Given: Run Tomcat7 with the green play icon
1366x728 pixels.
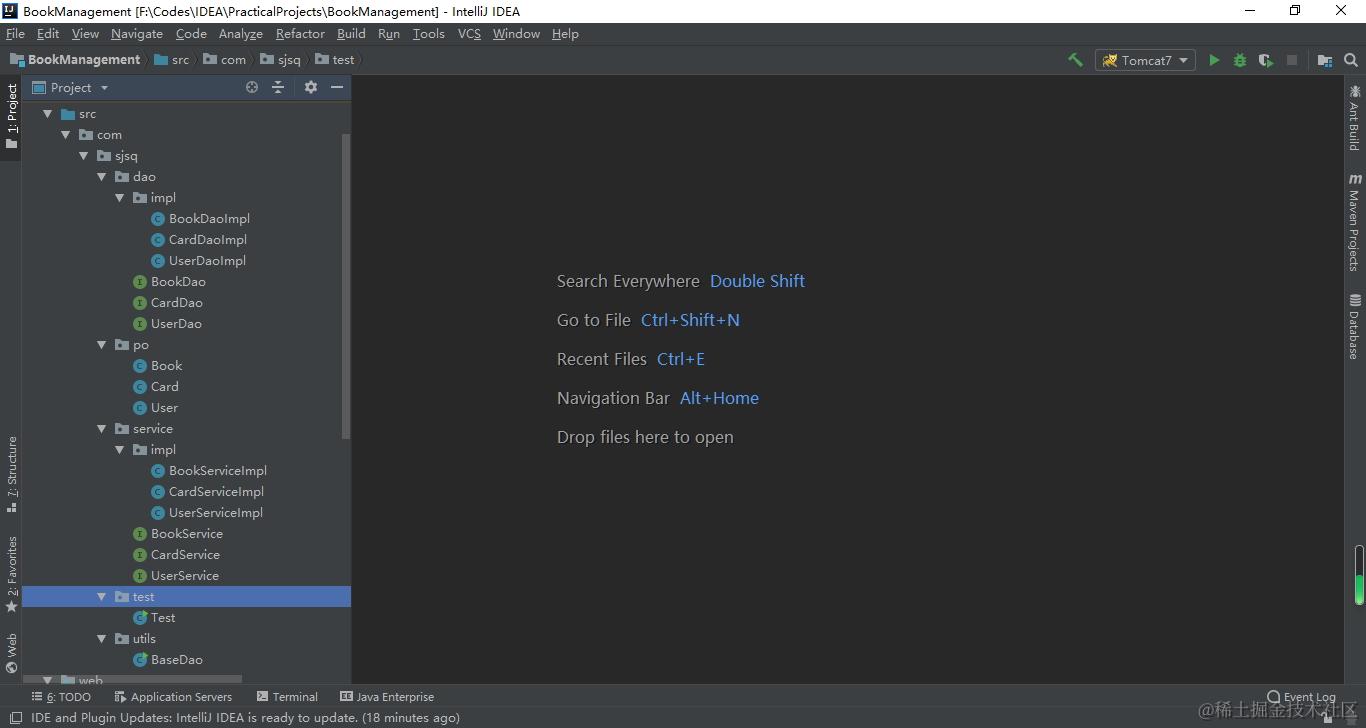Looking at the screenshot, I should pos(1214,60).
